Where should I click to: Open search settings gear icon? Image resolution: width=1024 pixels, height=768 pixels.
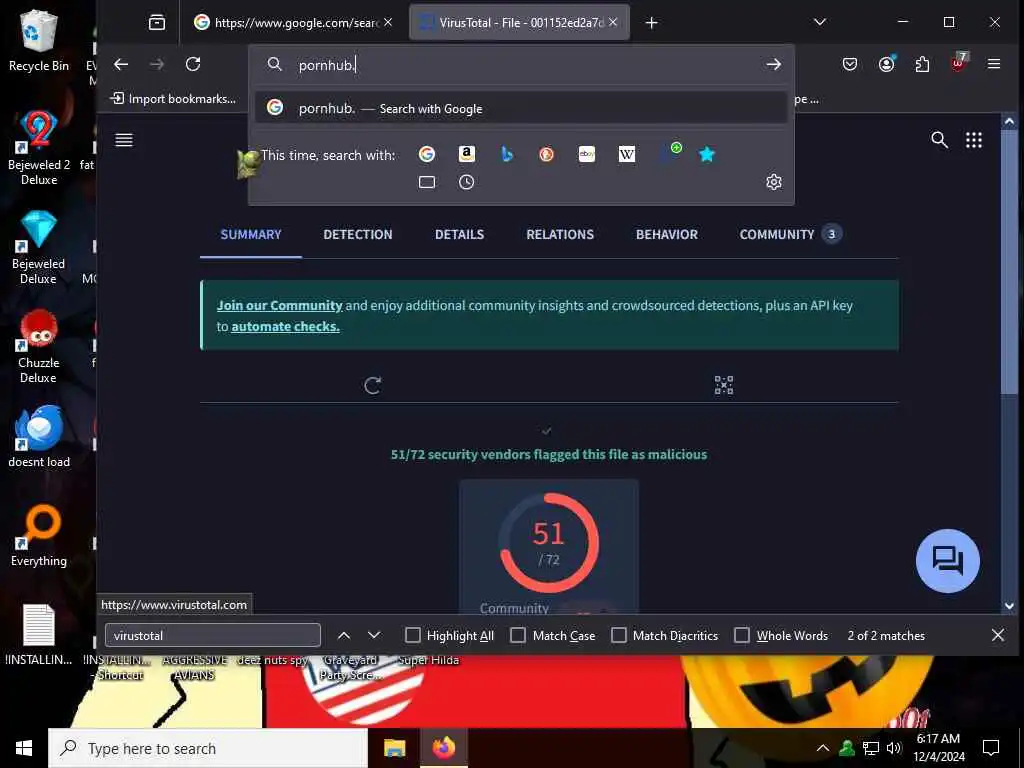pos(773,182)
